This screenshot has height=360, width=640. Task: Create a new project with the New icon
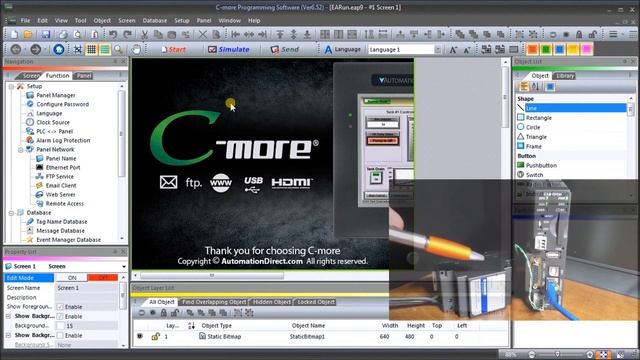[x=14, y=35]
